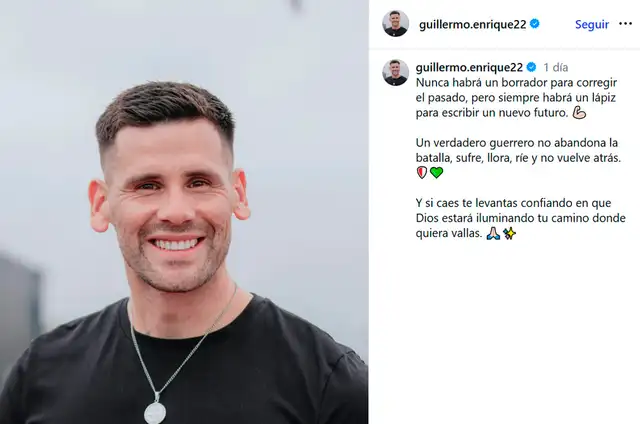Click caption paragraph 'Y si caes te levantas'
Screen dimensions: 640x424
[520, 218]
